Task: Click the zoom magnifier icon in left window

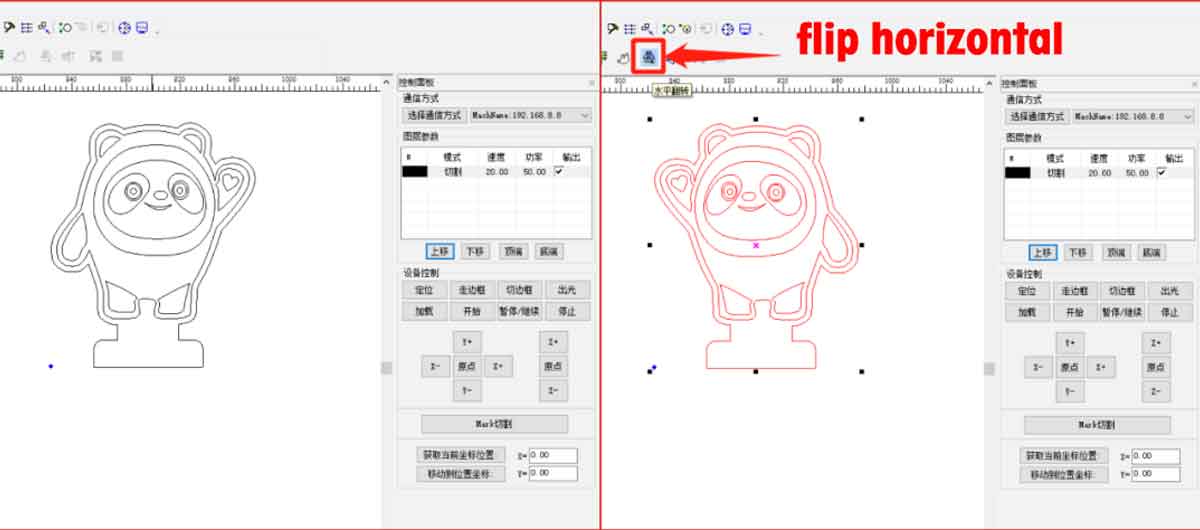Action: pyautogui.click(x=44, y=29)
